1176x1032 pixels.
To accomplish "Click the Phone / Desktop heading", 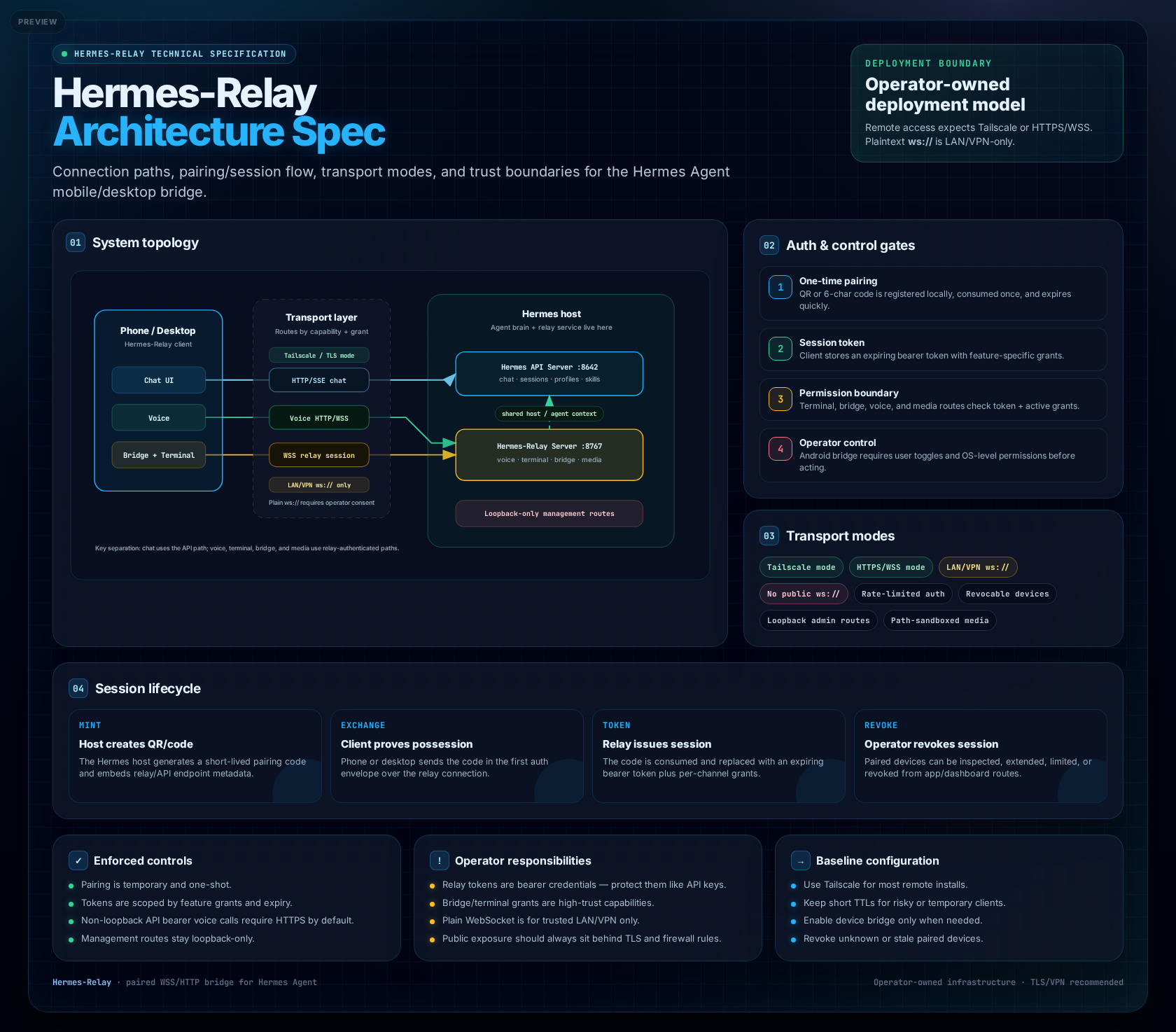I will click(x=158, y=330).
